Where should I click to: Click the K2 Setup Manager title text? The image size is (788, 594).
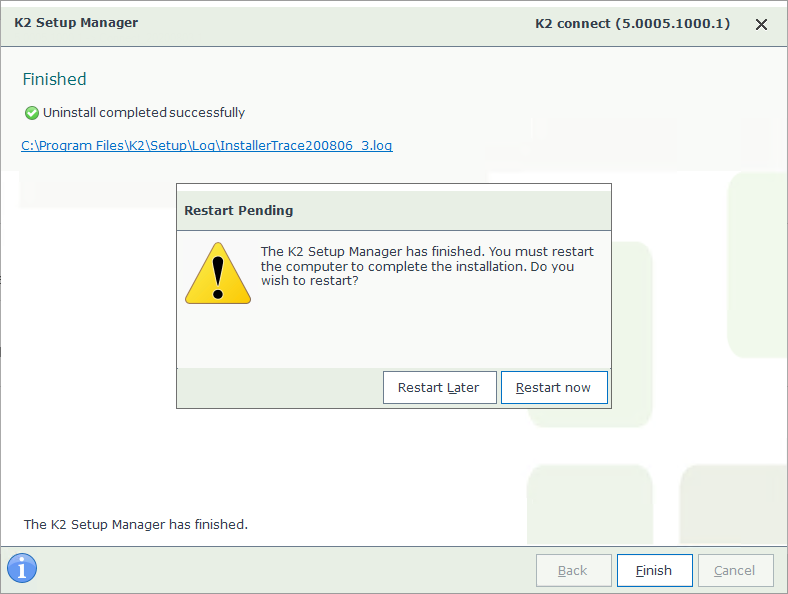click(76, 23)
